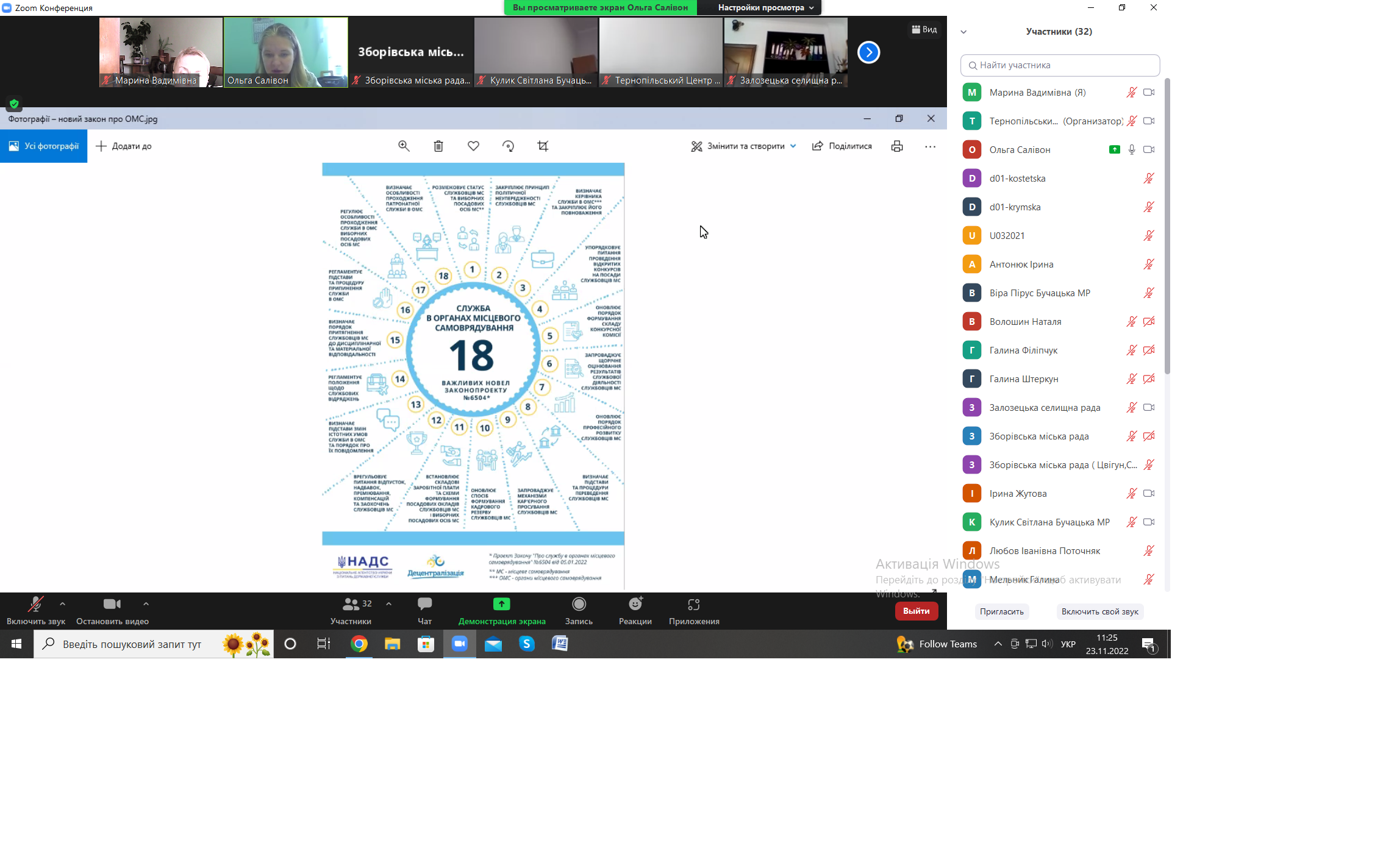
Task: Click green screen-share icon for Ольга Салівон
Action: click(x=1114, y=150)
